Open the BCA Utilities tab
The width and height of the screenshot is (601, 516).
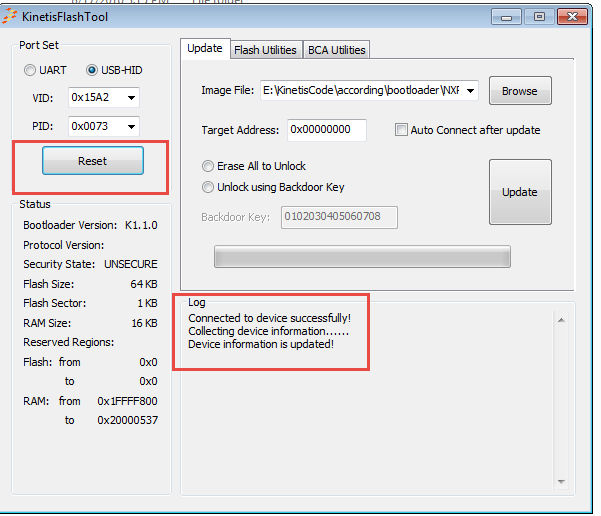337,50
